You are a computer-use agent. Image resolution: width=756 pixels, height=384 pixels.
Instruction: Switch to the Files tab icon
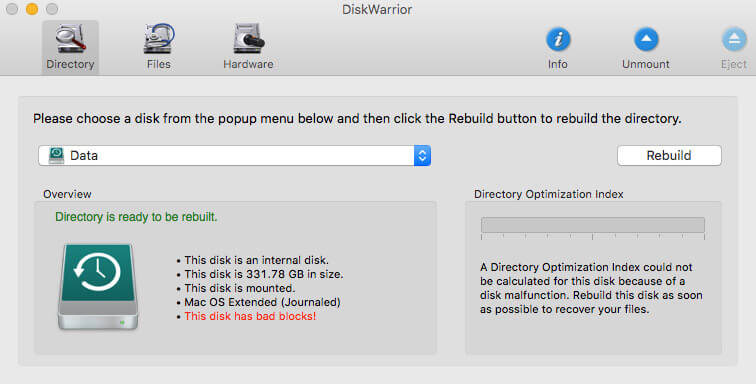pyautogui.click(x=159, y=38)
